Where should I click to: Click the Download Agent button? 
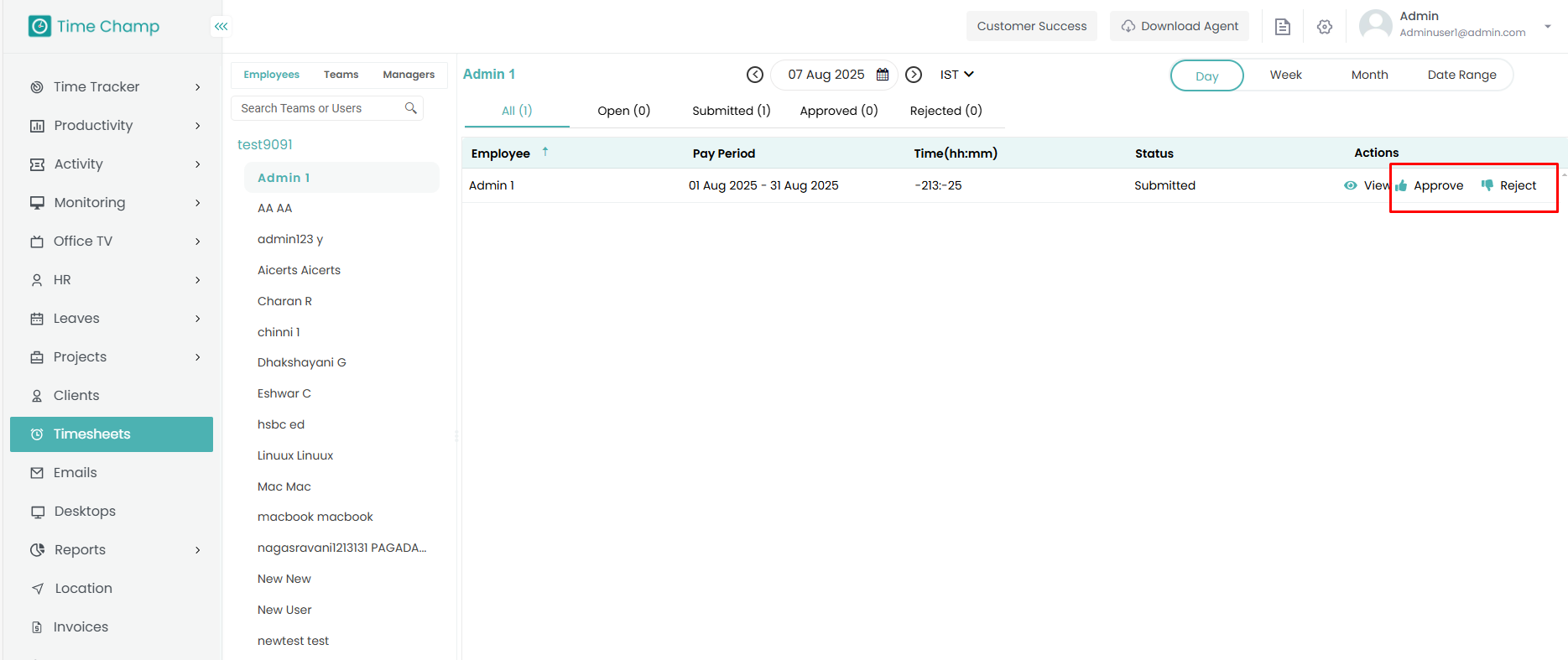(1180, 26)
